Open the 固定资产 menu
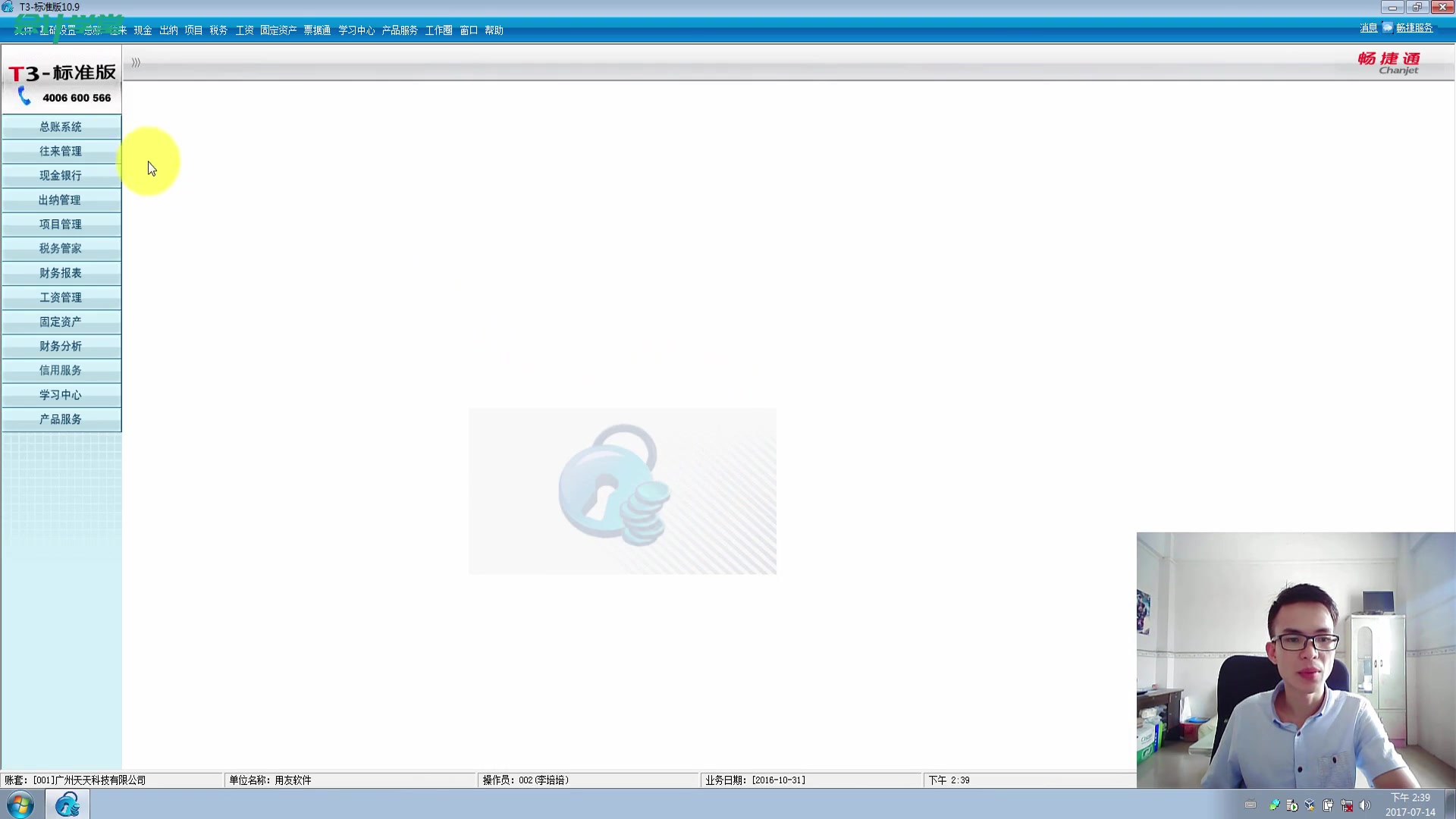The width and height of the screenshot is (1456, 819). click(x=278, y=30)
